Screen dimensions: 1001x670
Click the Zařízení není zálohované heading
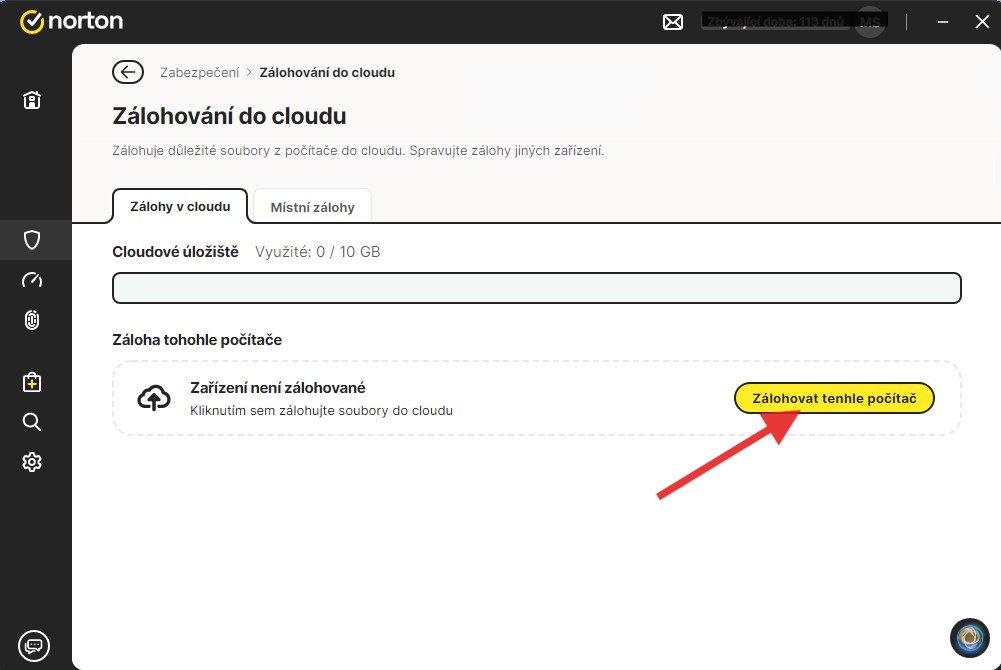[x=277, y=388]
